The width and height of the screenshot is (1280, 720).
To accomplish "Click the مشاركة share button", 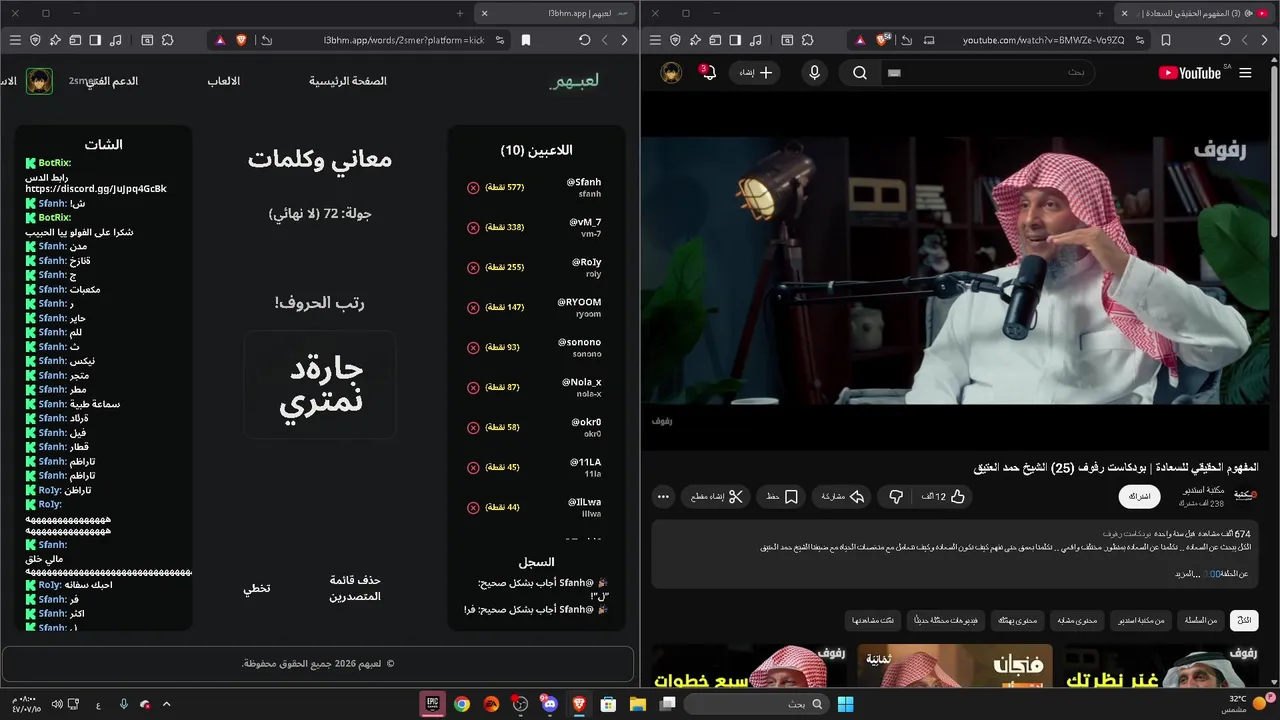I will click(x=842, y=496).
